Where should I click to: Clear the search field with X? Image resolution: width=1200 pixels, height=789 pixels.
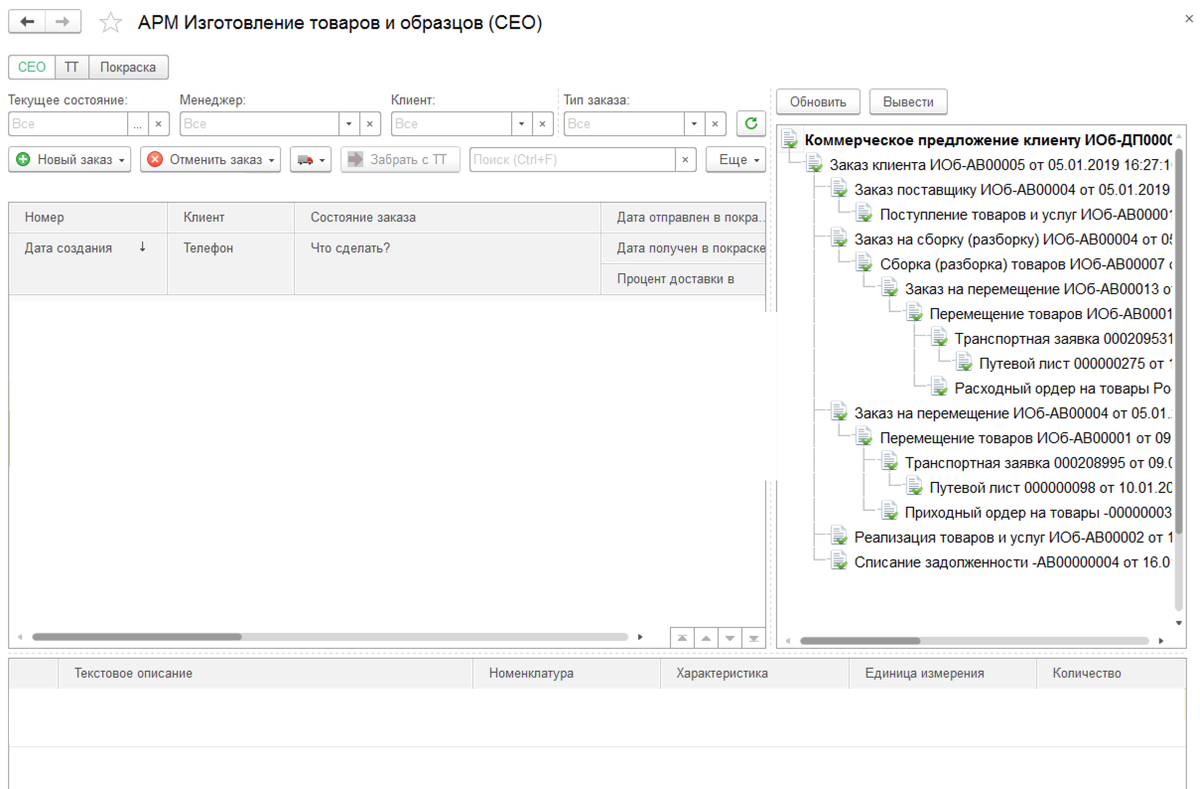685,160
